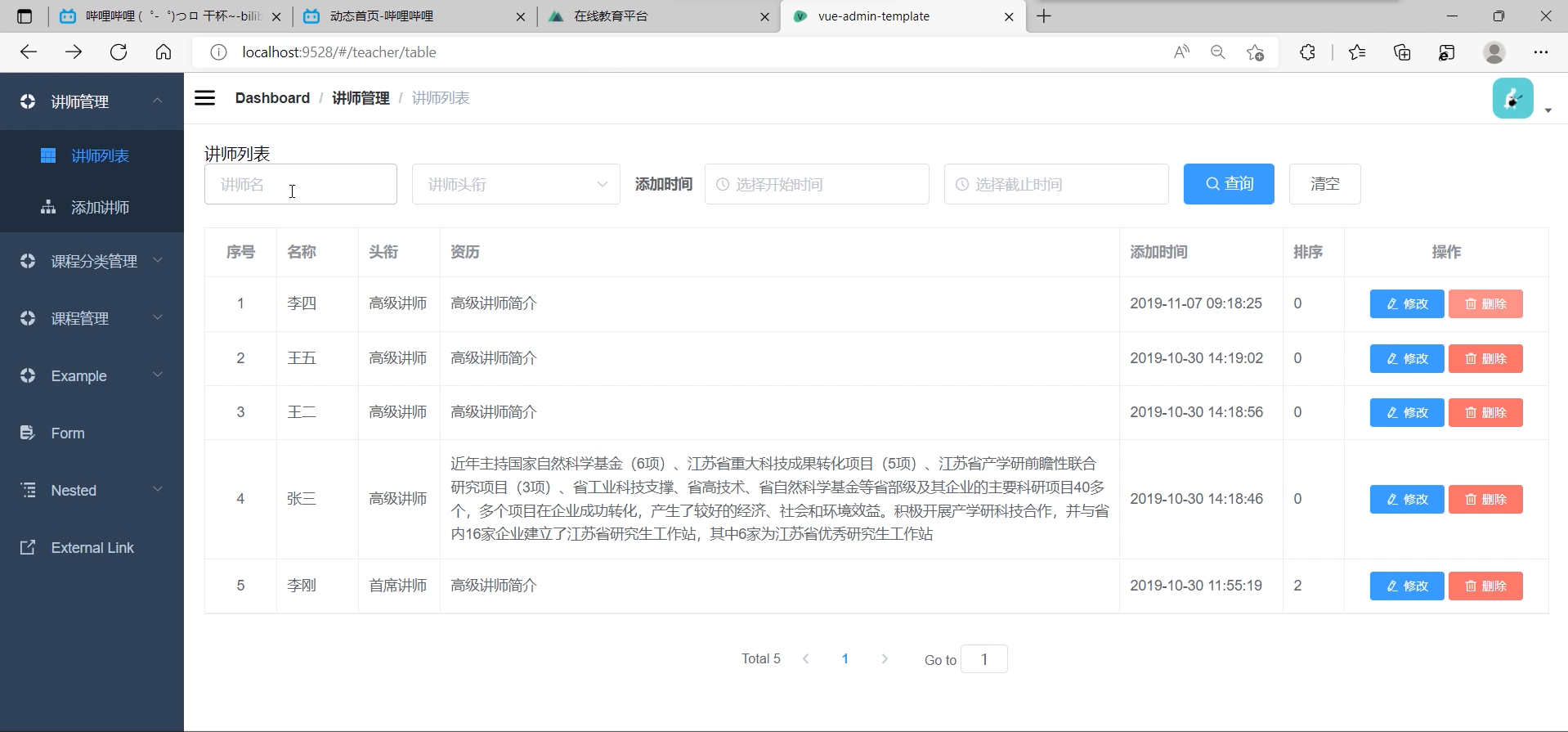Screen dimensions: 1568x732
Task: Click 修改 for 王二
Action: coord(1407,412)
